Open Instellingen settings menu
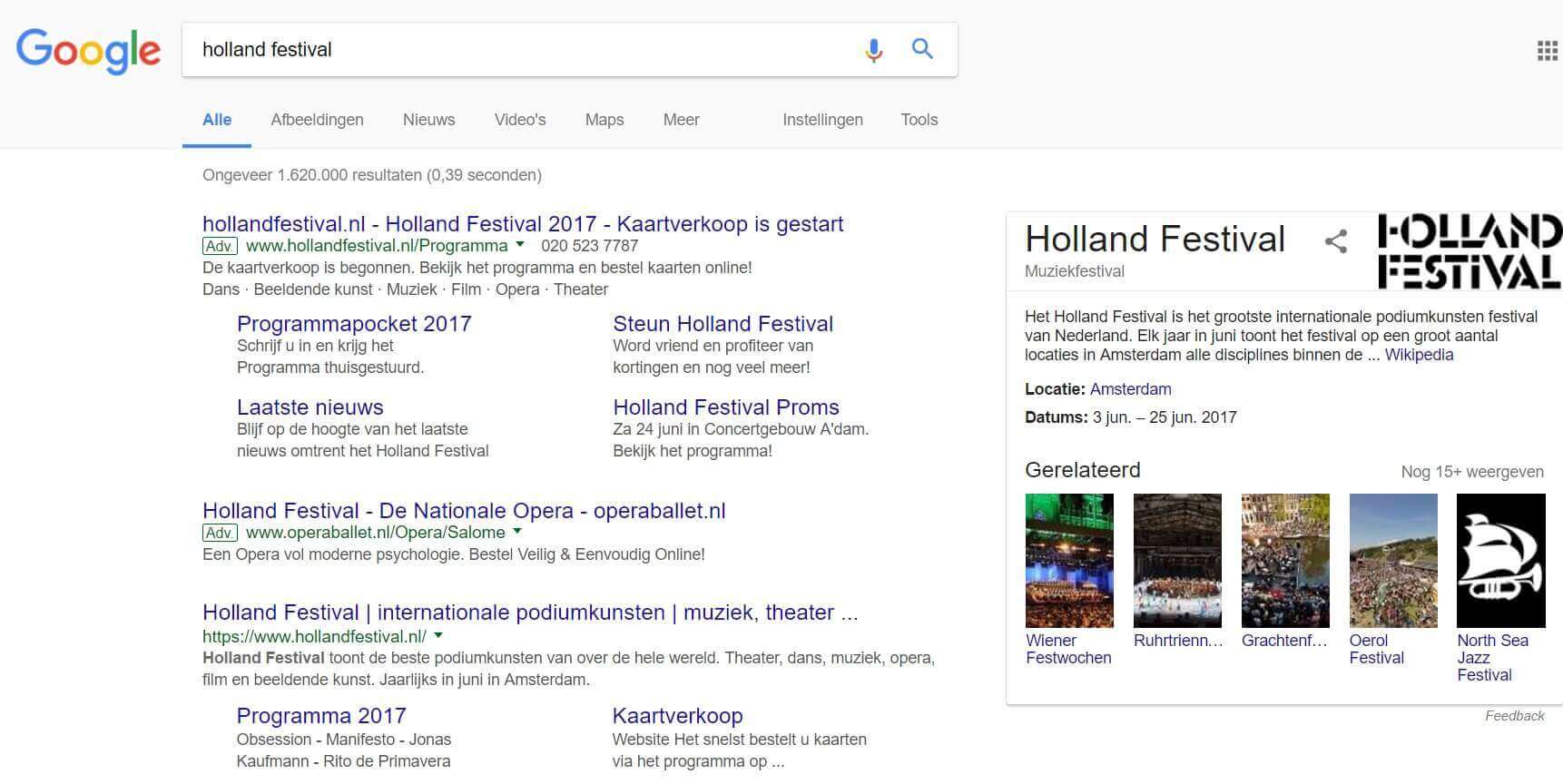Image resolution: width=1563 pixels, height=784 pixels. tap(822, 120)
